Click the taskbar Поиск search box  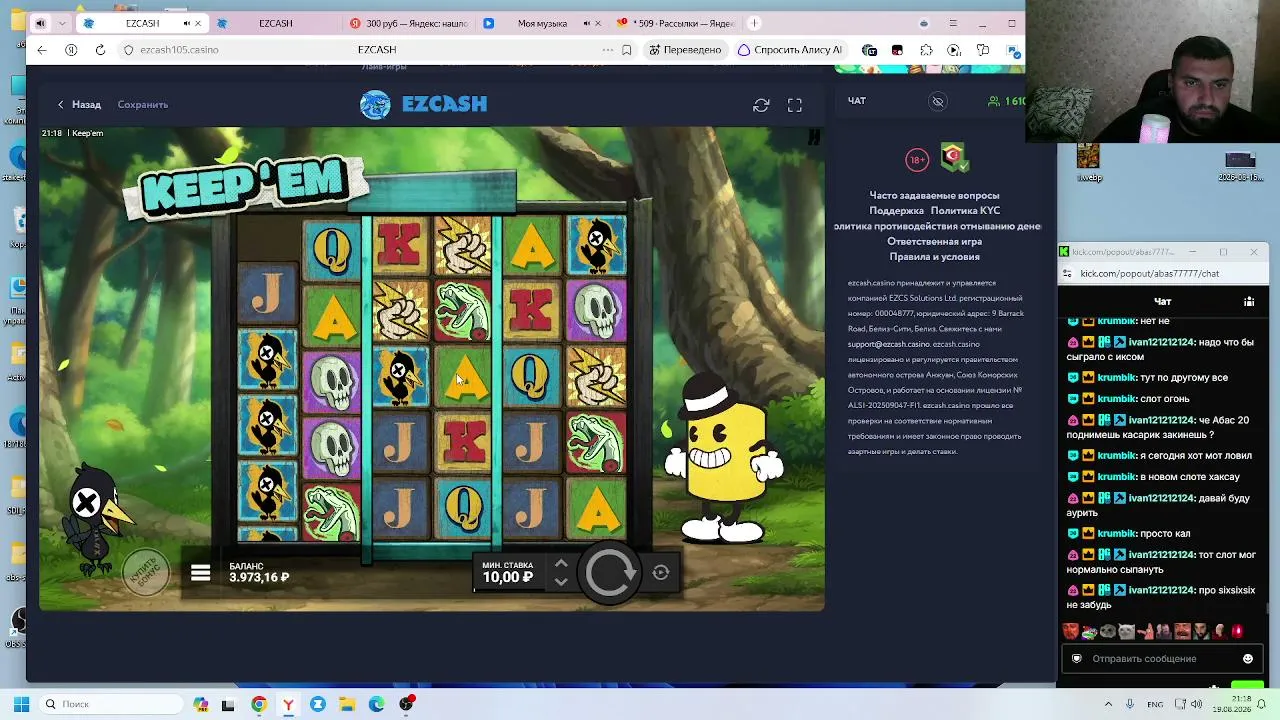(x=112, y=704)
